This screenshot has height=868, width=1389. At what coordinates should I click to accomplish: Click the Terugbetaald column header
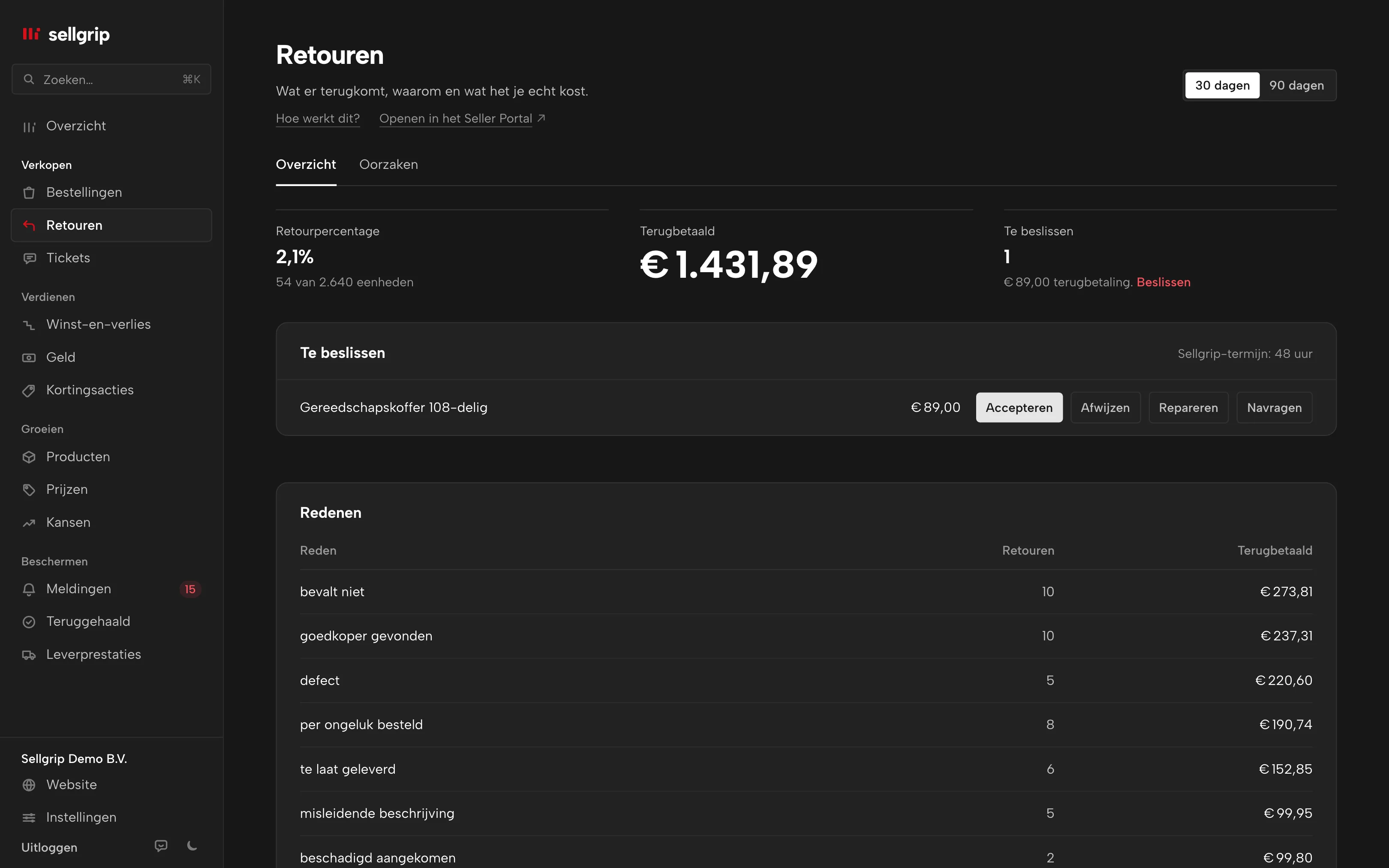[x=1275, y=550]
